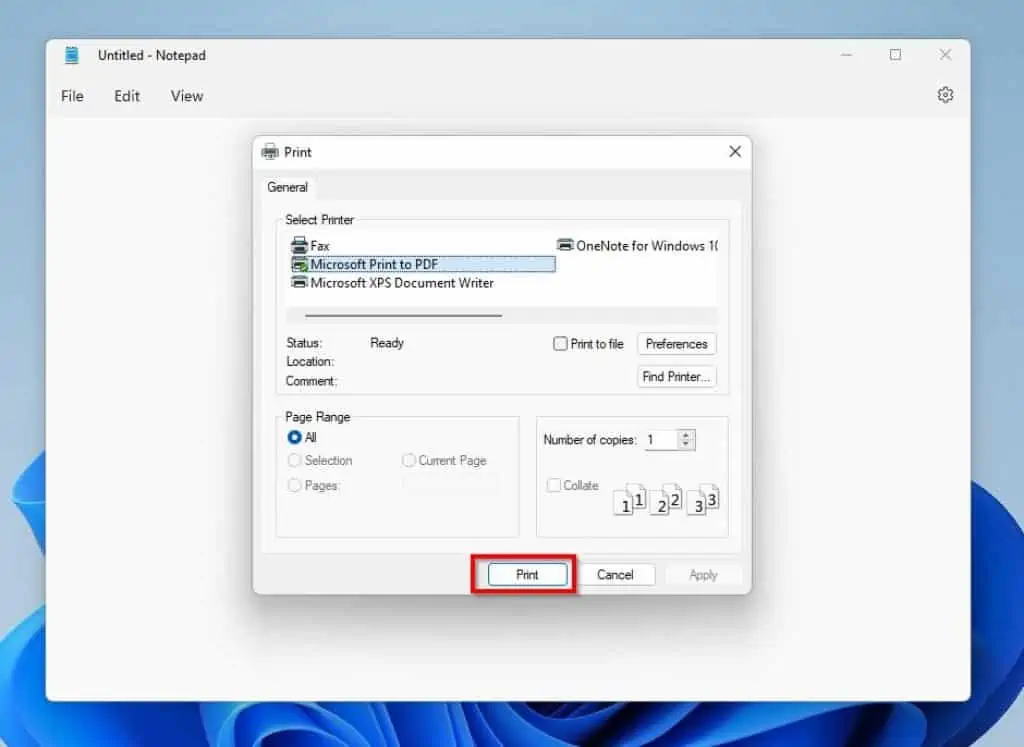Select the Microsoft Print to PDF printer icon
Viewport: 1024px width, 747px height.
(x=299, y=264)
